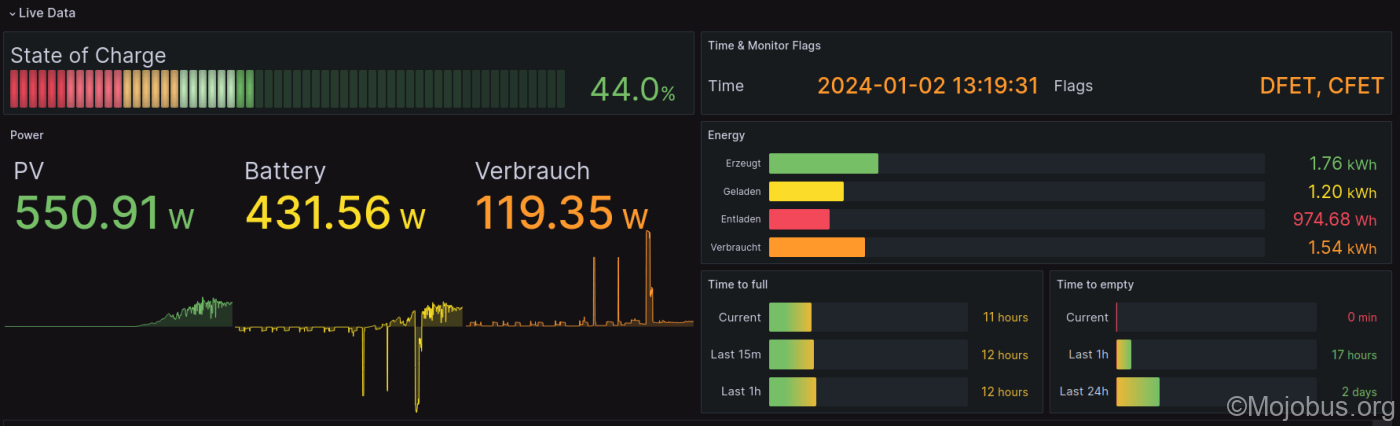Click the 17 hours value

click(1354, 354)
